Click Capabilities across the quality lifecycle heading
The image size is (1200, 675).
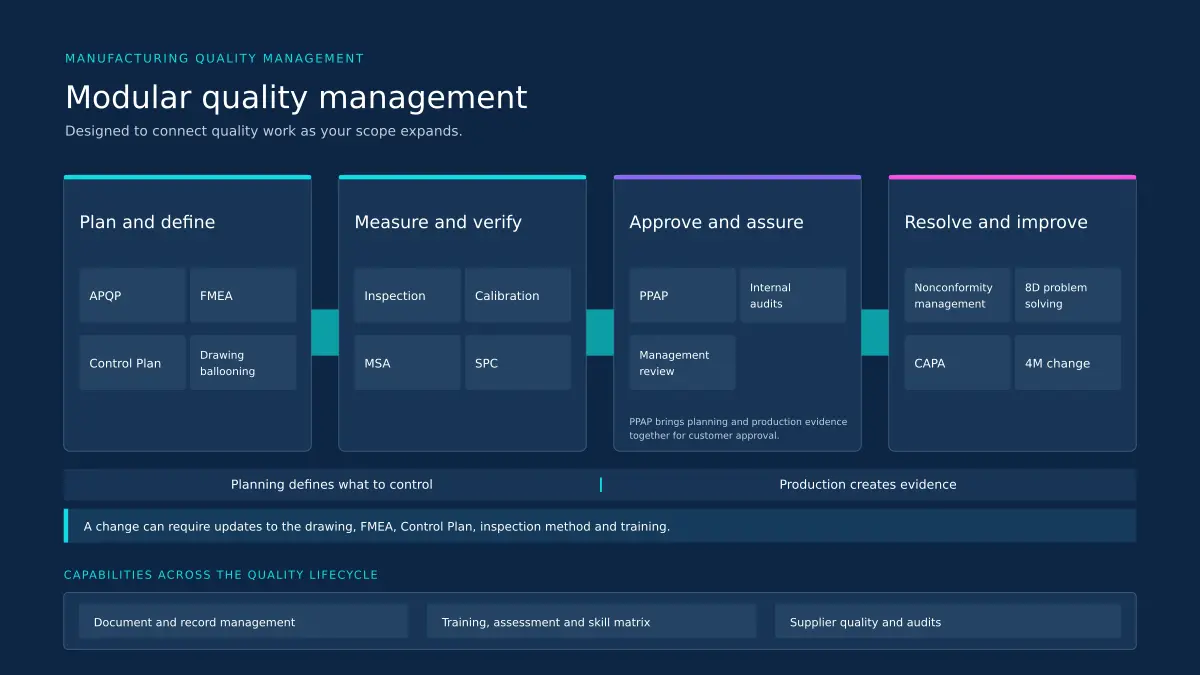point(221,575)
